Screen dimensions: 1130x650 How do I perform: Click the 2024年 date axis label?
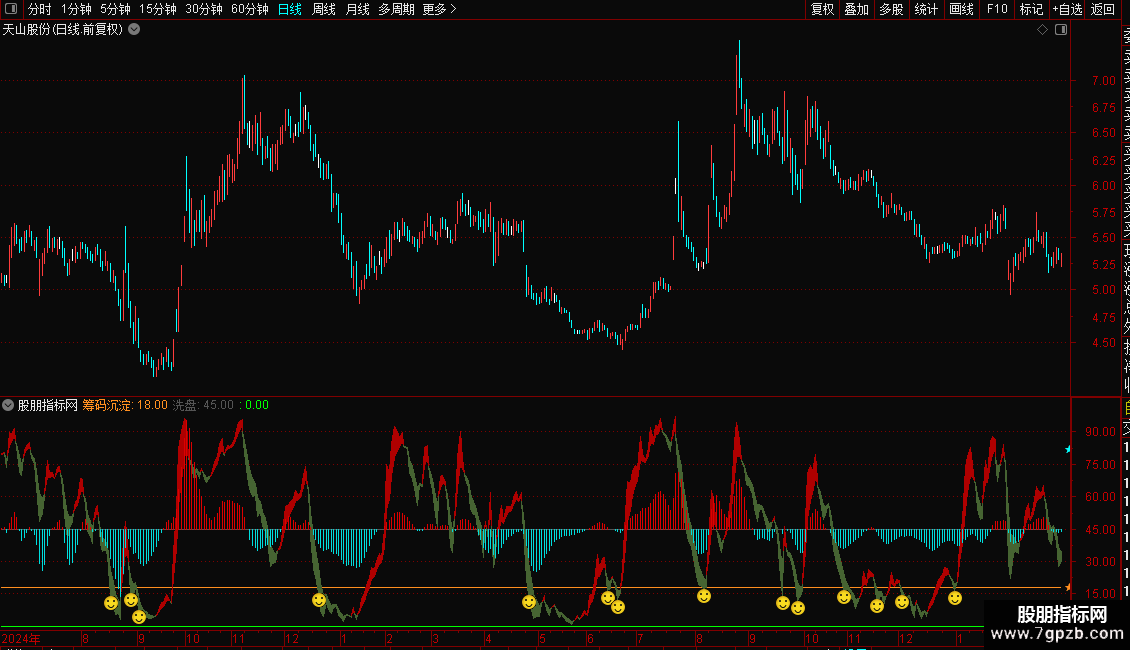[x=21, y=638]
